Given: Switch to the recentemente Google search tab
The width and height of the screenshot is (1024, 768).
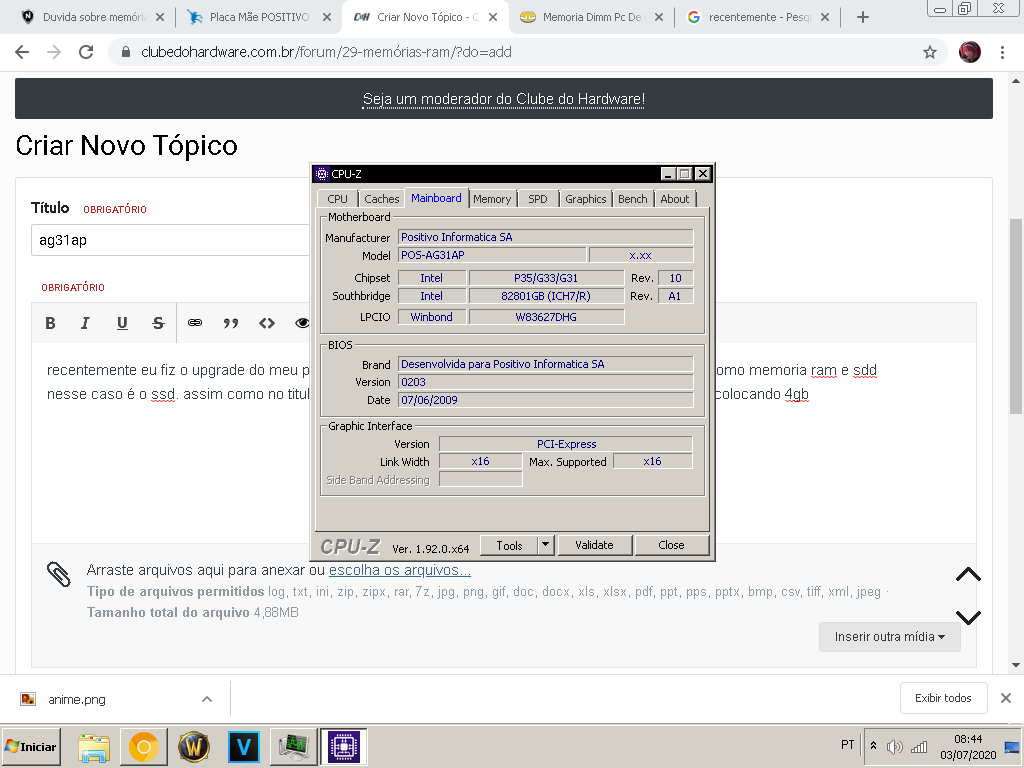Looking at the screenshot, I should coord(758,17).
